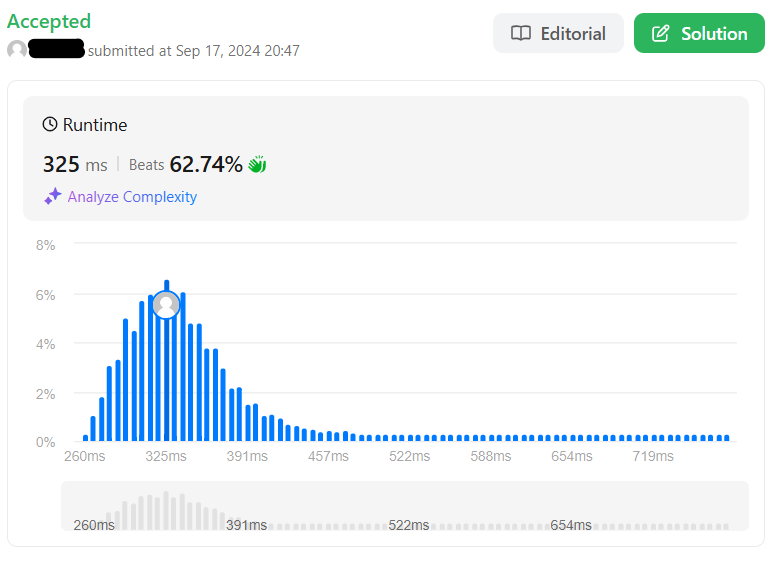This screenshot has height=562, width=776.
Task: Click the Accepted status text
Action: [x=49, y=21]
